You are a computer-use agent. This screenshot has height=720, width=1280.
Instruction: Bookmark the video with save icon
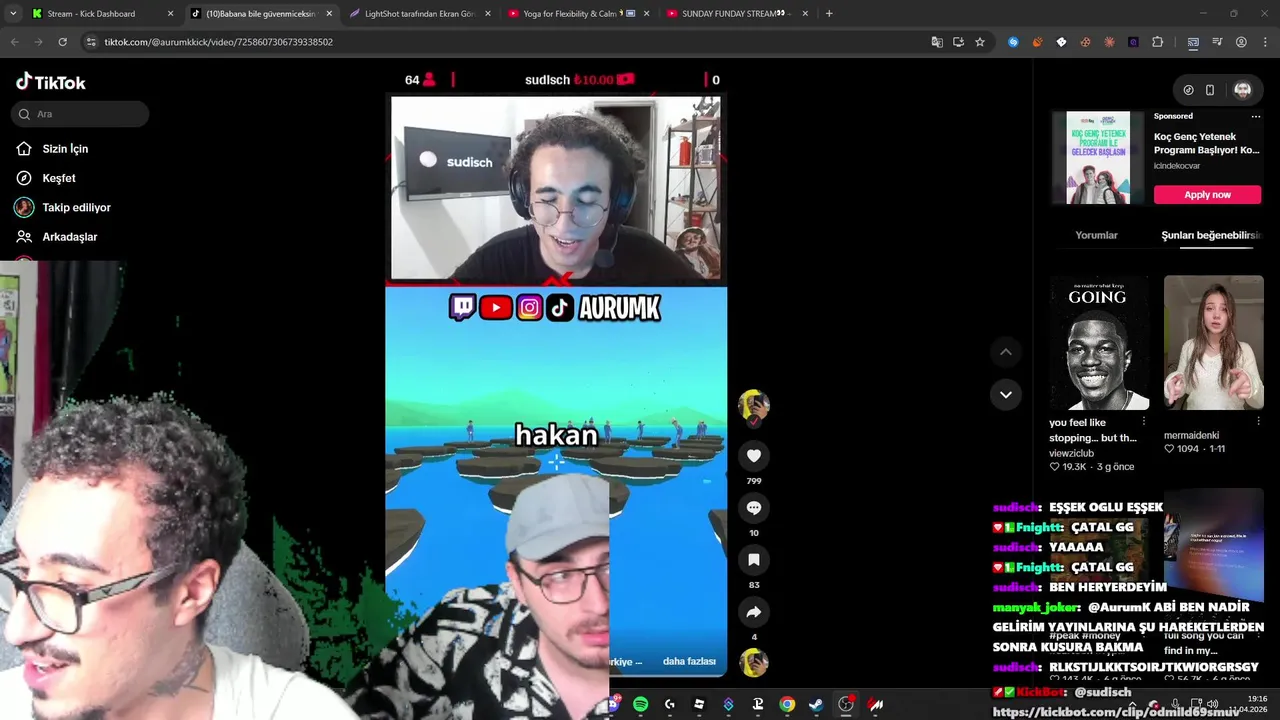(754, 560)
